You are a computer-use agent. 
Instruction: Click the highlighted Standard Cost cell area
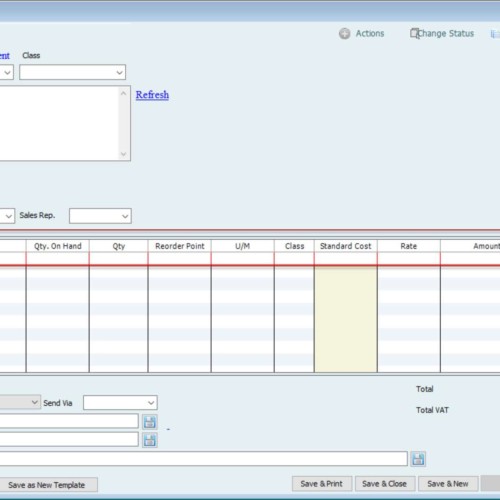[345, 319]
